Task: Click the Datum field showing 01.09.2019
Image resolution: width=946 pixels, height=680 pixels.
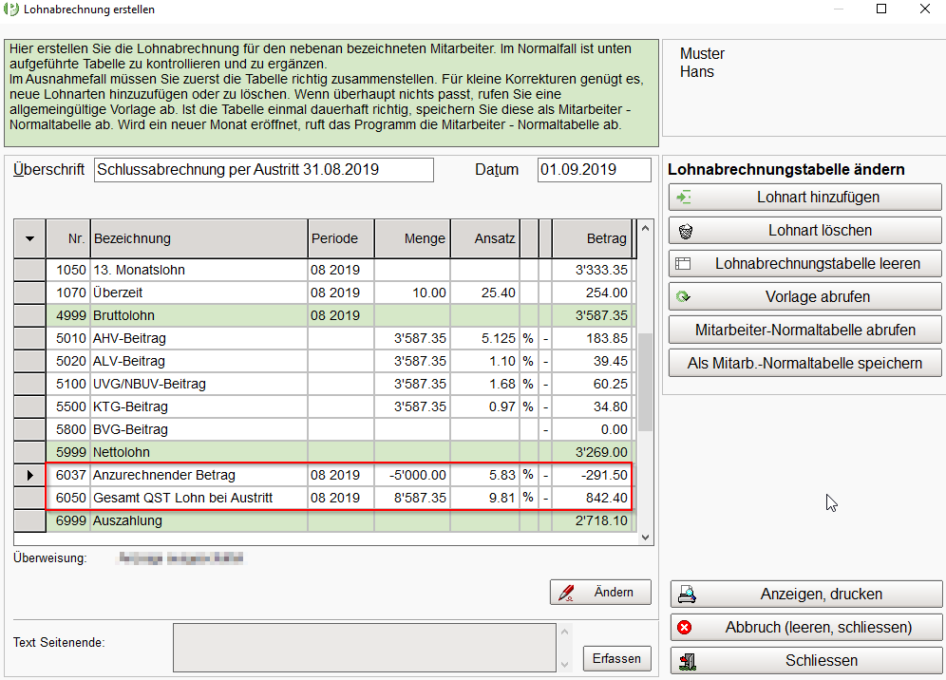Action: point(594,170)
